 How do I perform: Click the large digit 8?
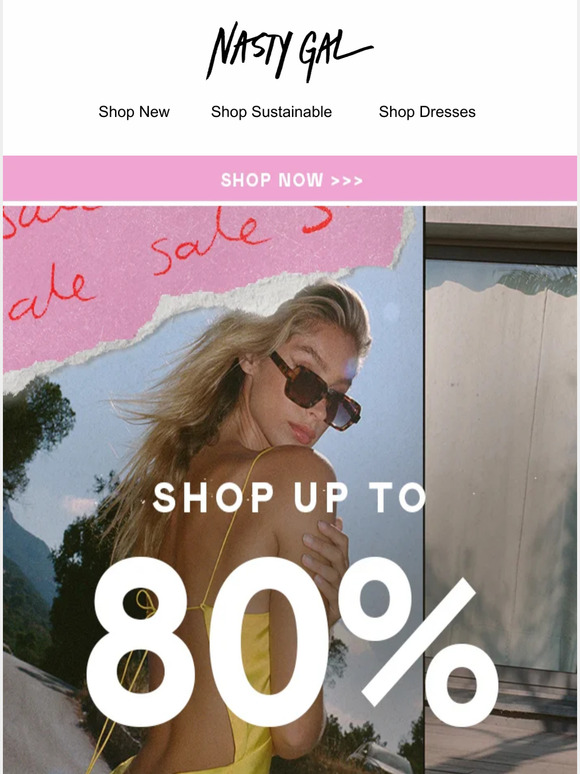point(140,642)
